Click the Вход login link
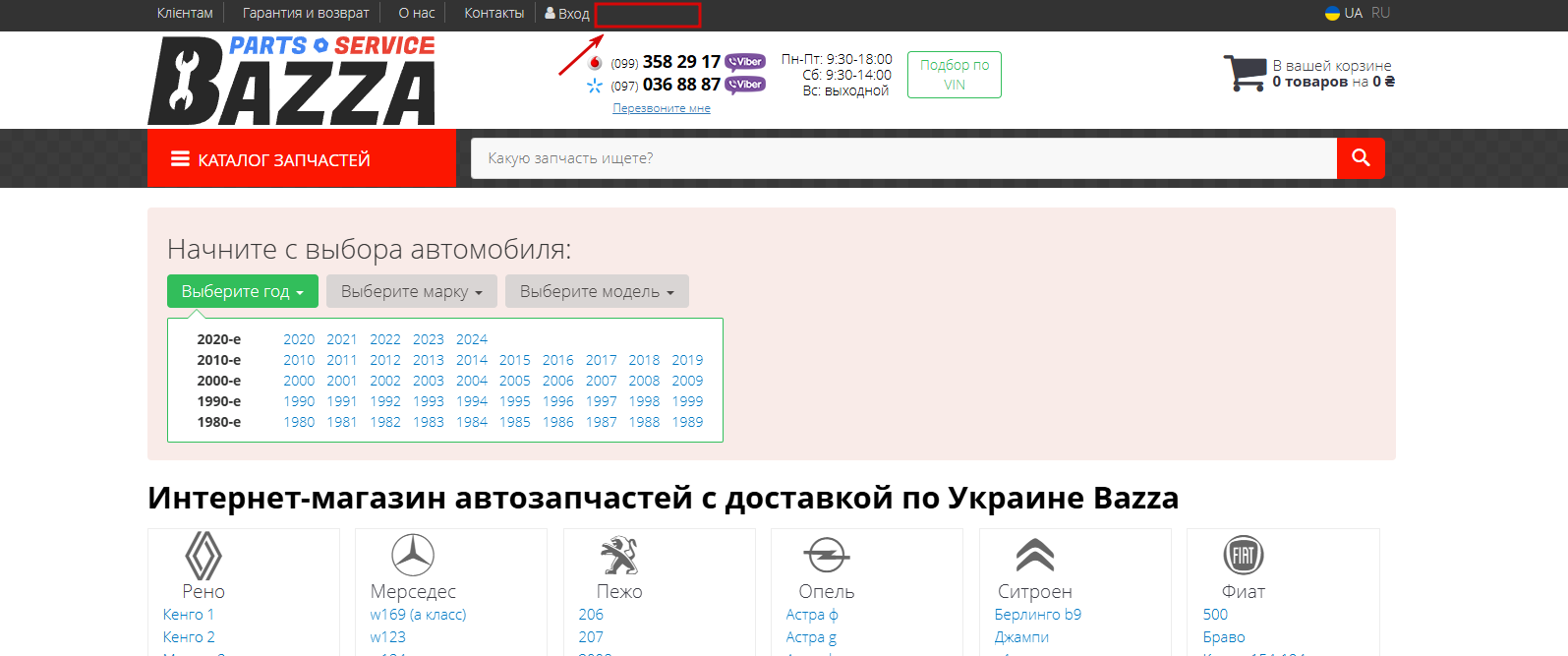The width and height of the screenshot is (1568, 656). pyautogui.click(x=574, y=14)
